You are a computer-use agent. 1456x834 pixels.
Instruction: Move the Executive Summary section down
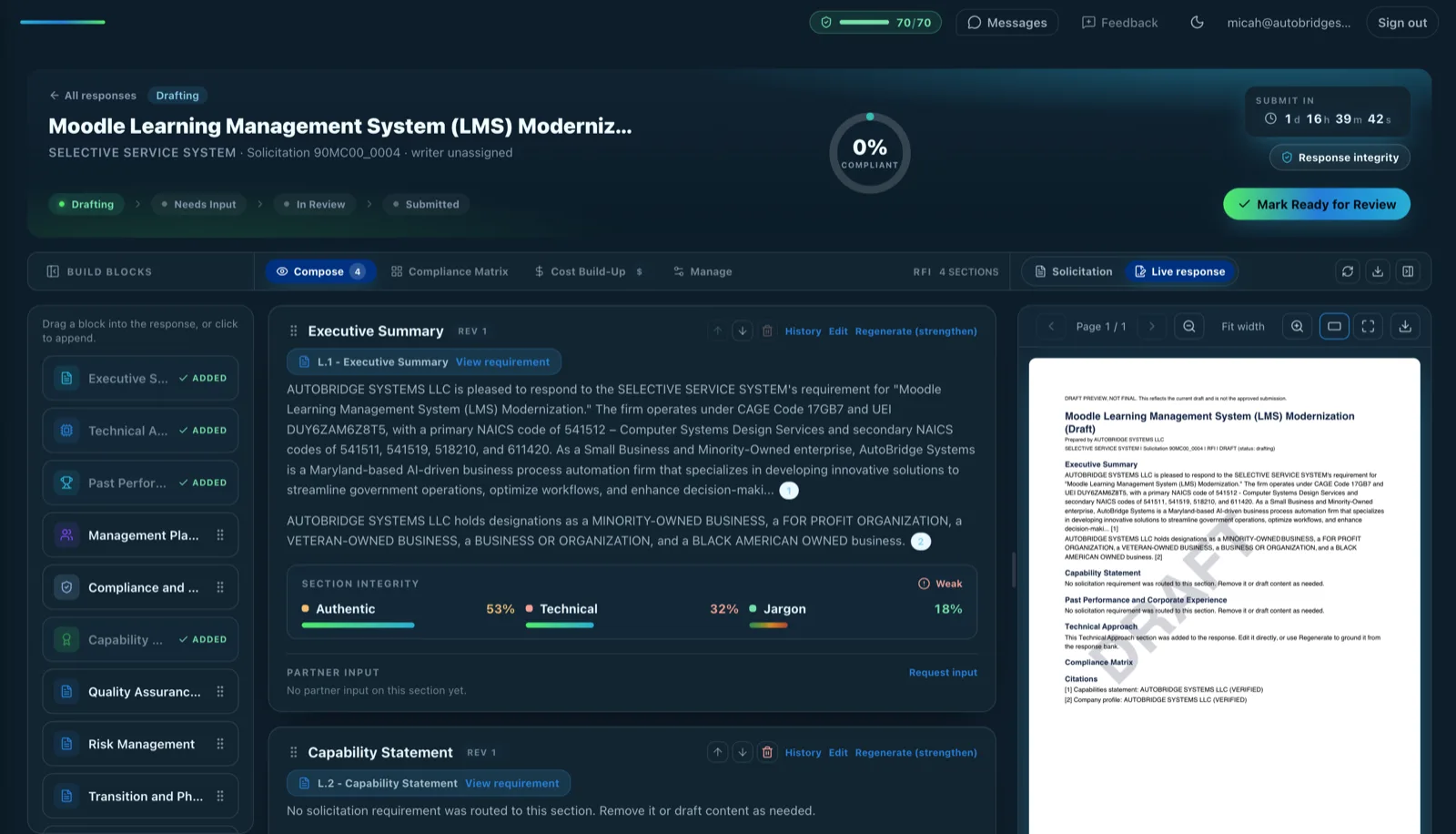point(743,331)
